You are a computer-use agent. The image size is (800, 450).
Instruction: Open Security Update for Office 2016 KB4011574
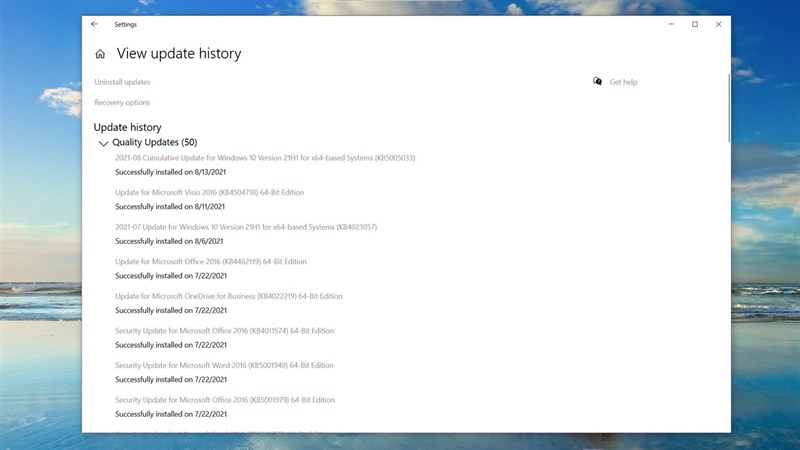[x=224, y=330]
